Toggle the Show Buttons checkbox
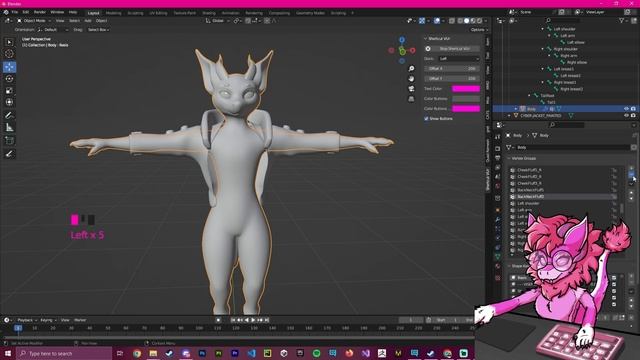This screenshot has width=640, height=360. pos(426,119)
